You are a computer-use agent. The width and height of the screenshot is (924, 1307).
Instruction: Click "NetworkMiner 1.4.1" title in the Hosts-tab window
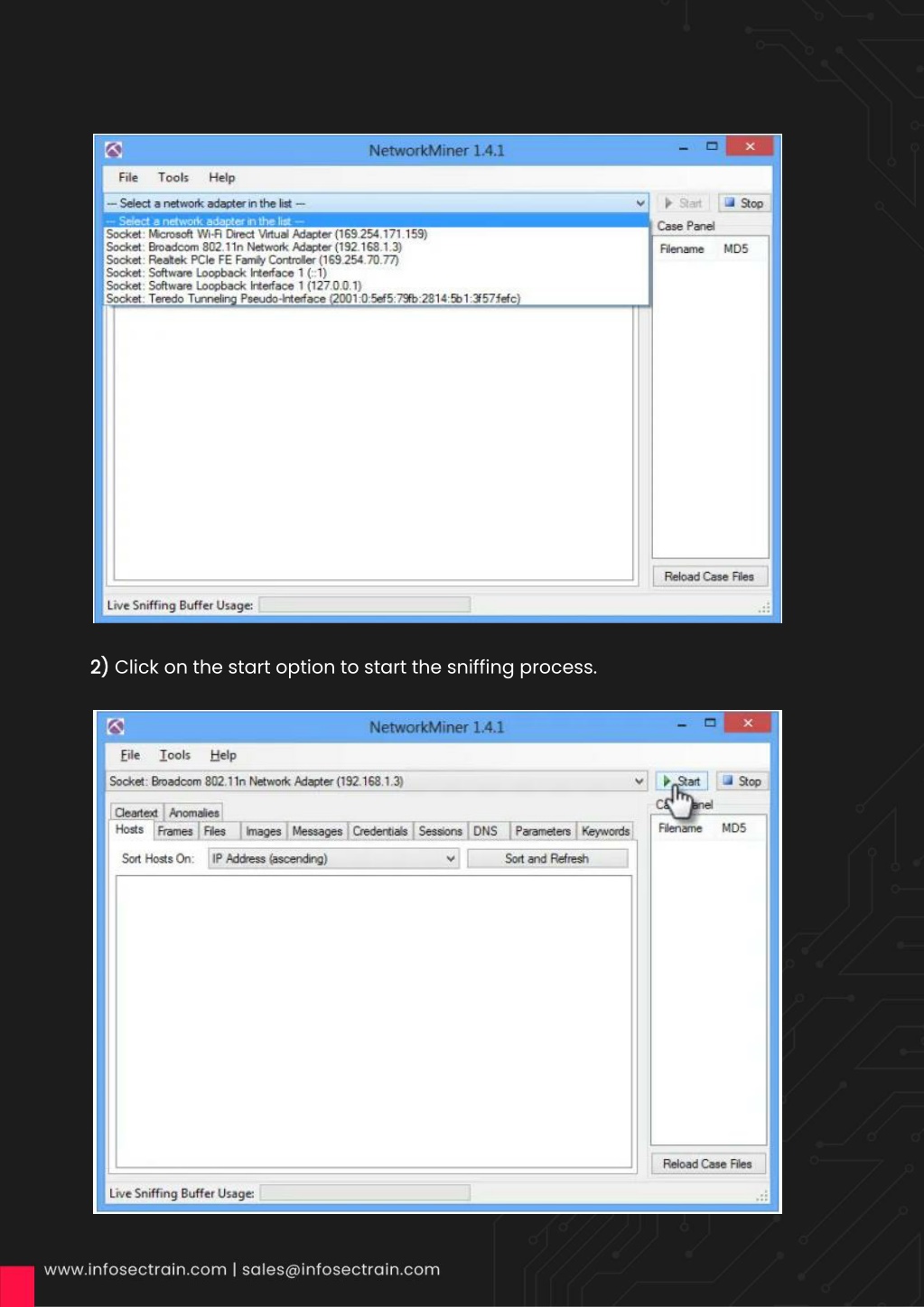pos(436,727)
